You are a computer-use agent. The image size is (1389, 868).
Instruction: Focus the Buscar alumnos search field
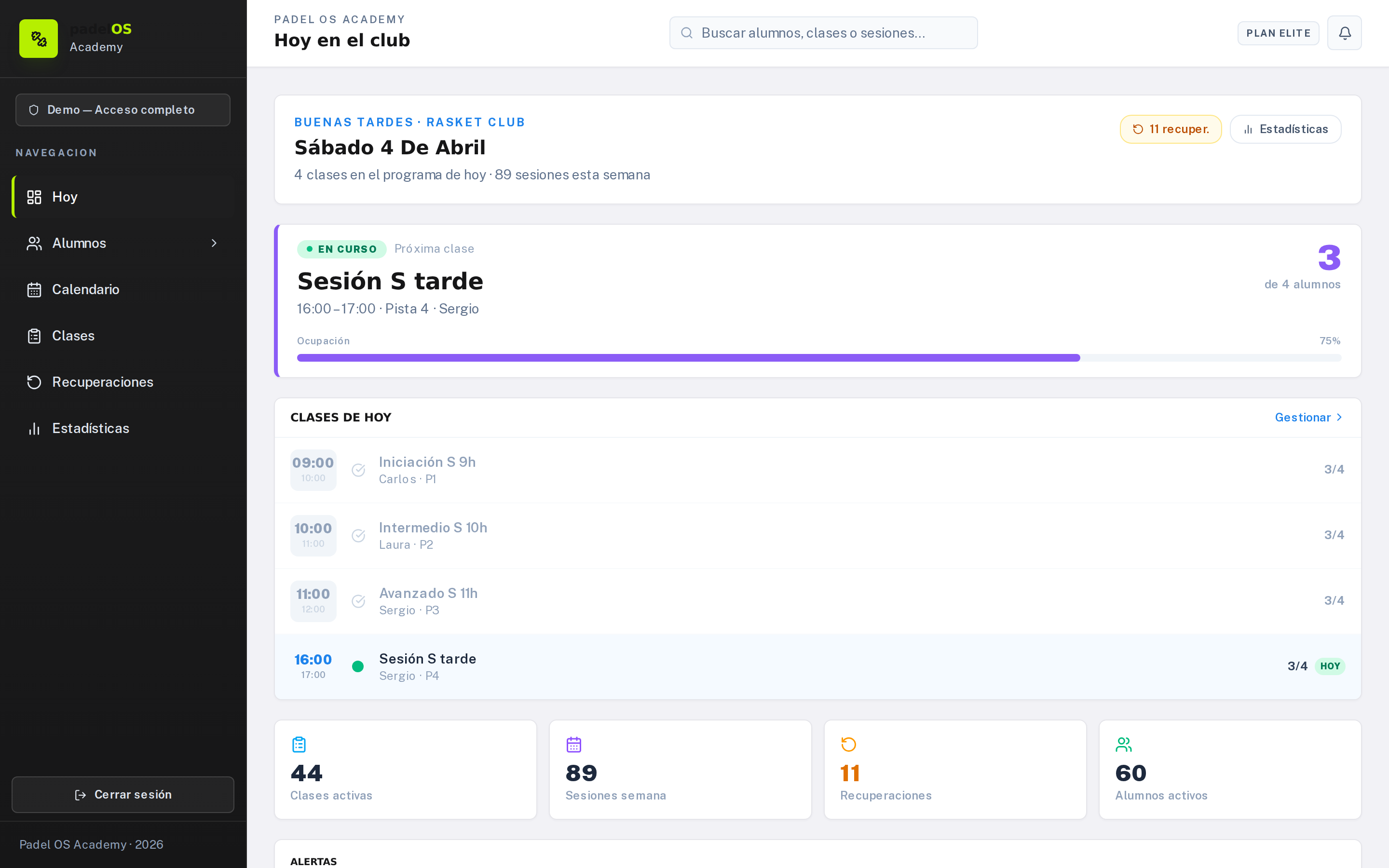click(823, 33)
